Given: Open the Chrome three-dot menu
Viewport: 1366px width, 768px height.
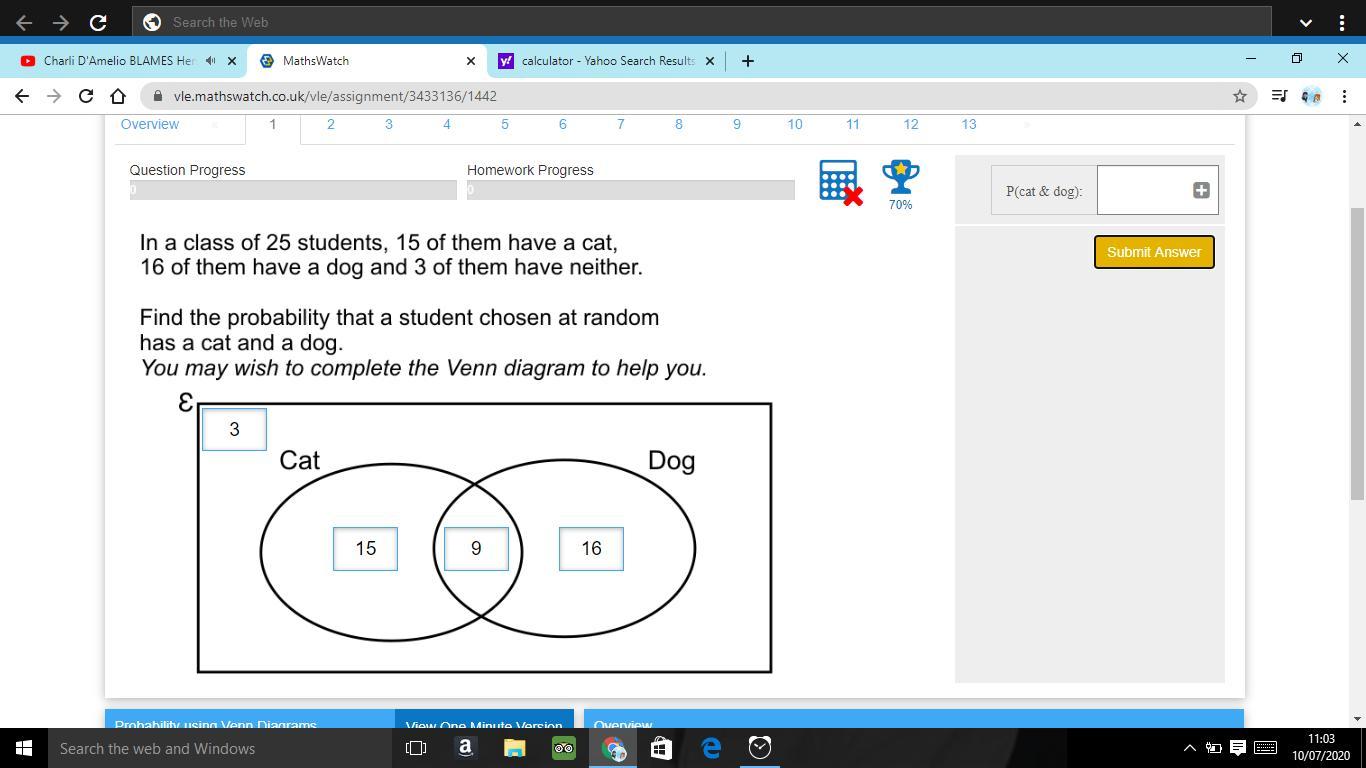Looking at the screenshot, I should pos(1344,96).
